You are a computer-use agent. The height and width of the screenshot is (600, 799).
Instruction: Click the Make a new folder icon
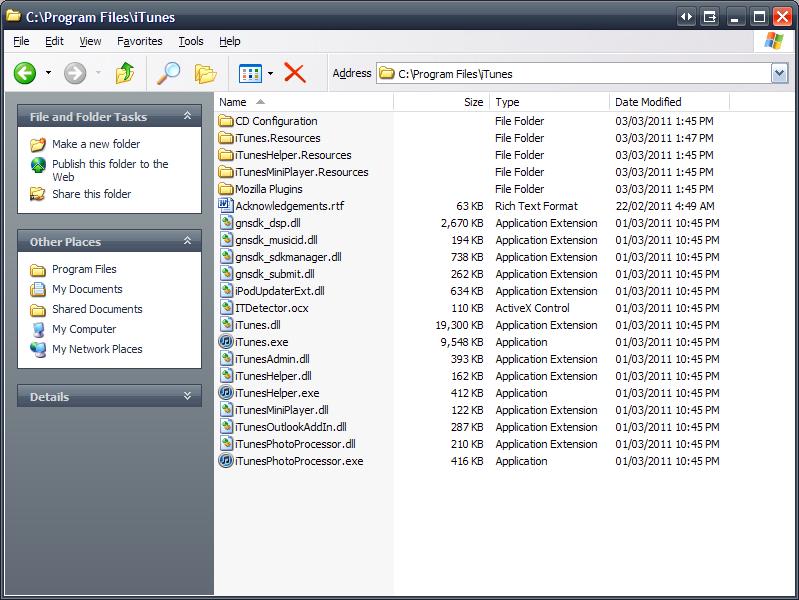point(38,144)
